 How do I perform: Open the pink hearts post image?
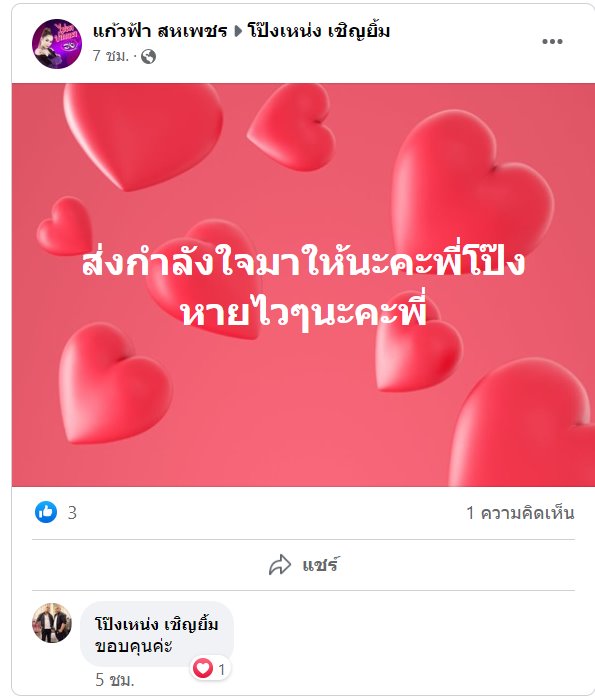coord(303,284)
